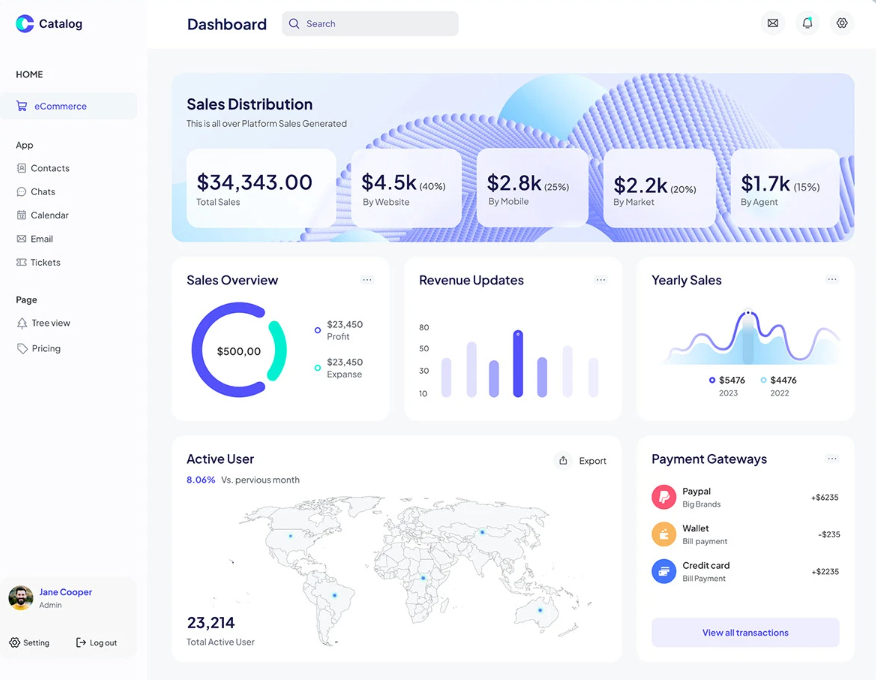Click the tallest dark revenue bar
This screenshot has height=680, width=876.
tap(518, 363)
